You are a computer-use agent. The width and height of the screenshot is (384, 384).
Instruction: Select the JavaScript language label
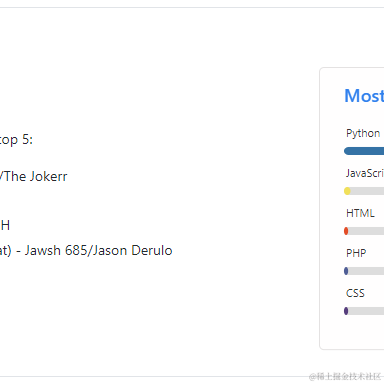click(365, 173)
